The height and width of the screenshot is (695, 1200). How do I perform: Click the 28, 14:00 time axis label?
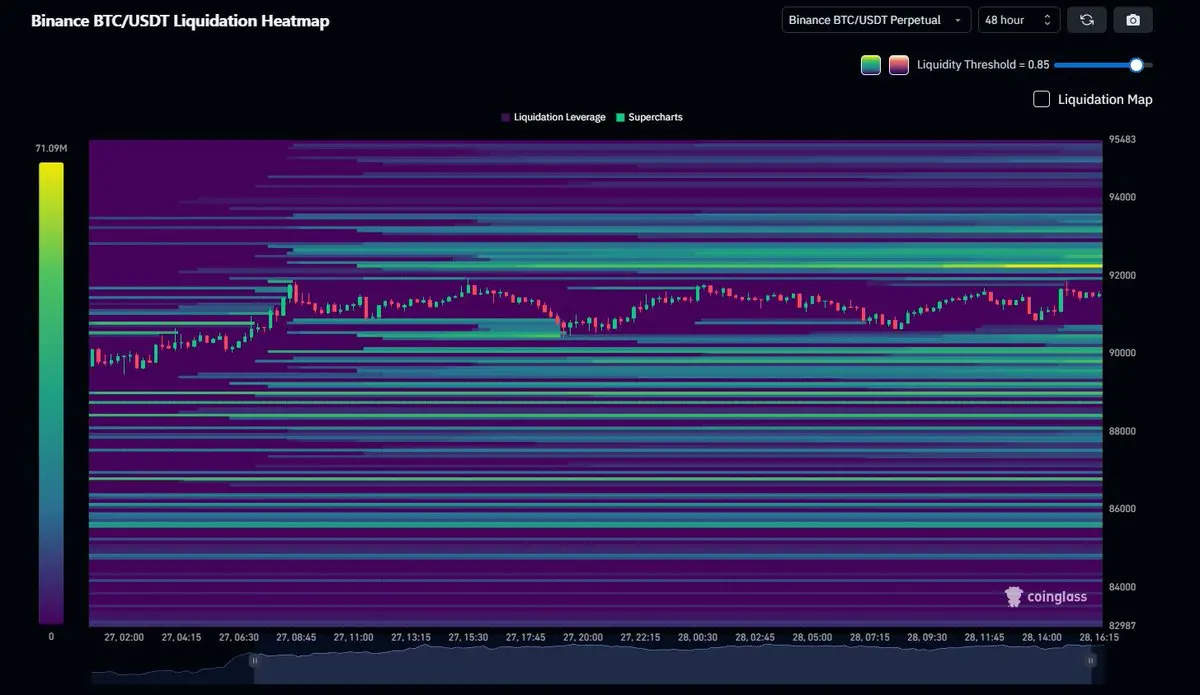(x=1042, y=637)
